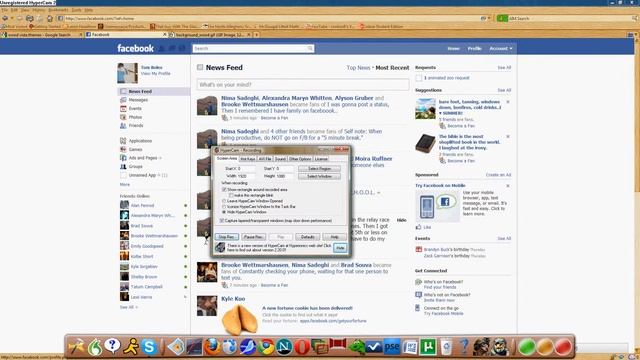This screenshot has height=360, width=640.
Task: Click the orange orb dock icon
Action: click(545, 347)
